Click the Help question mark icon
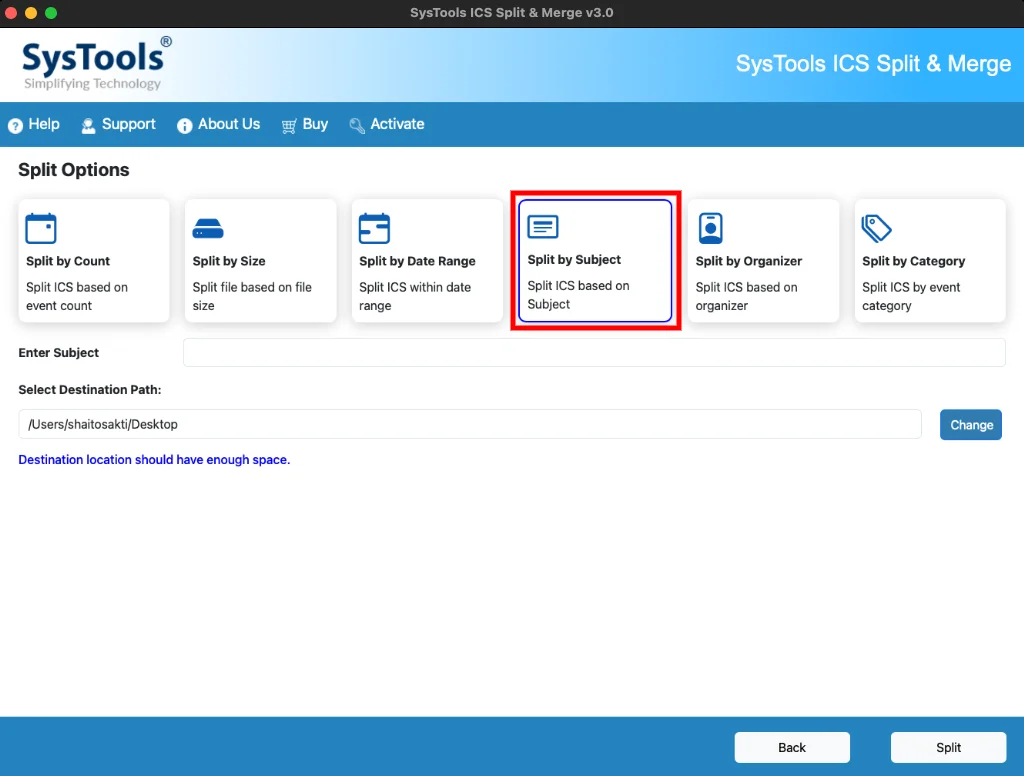 [15, 125]
